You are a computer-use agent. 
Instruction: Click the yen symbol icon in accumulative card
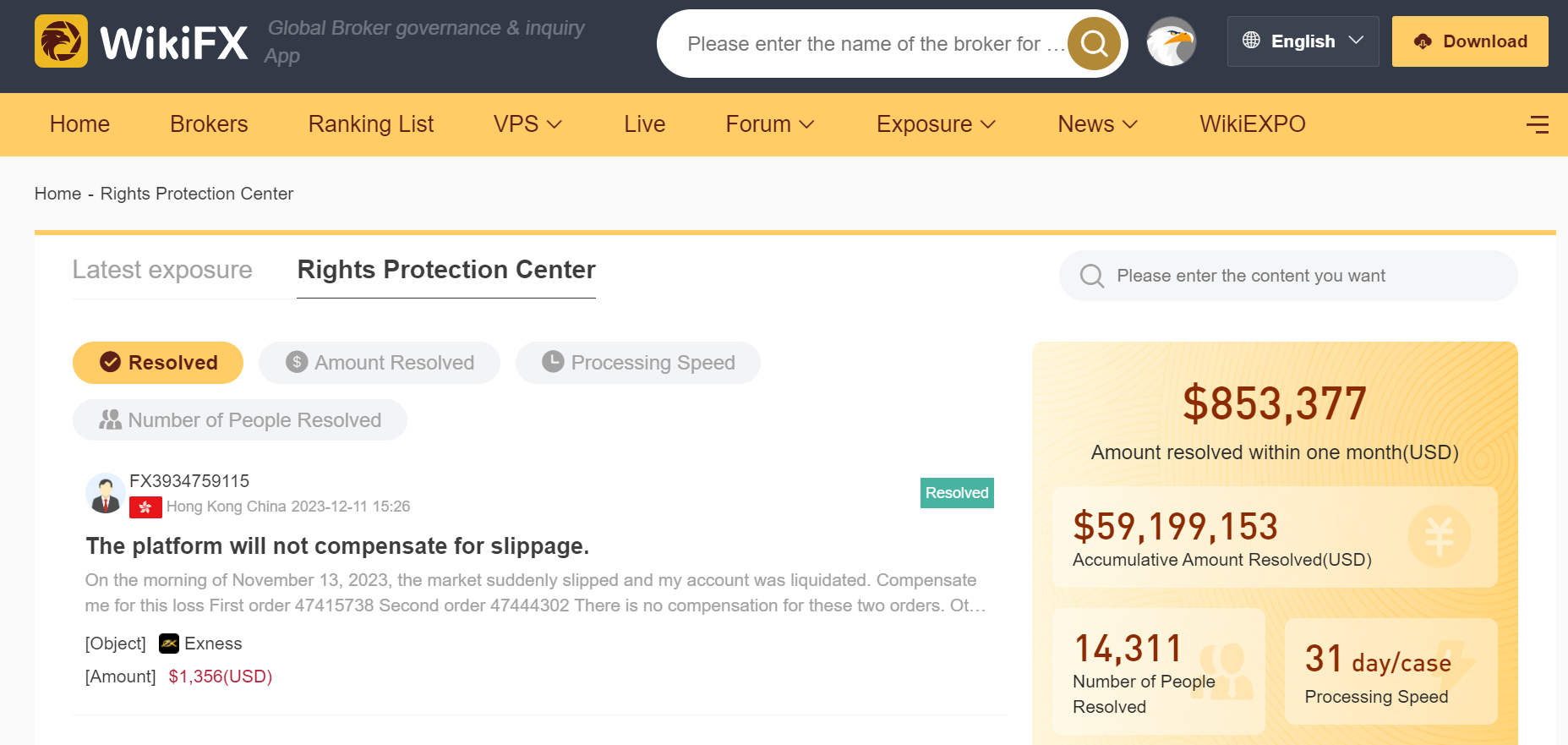[1440, 536]
